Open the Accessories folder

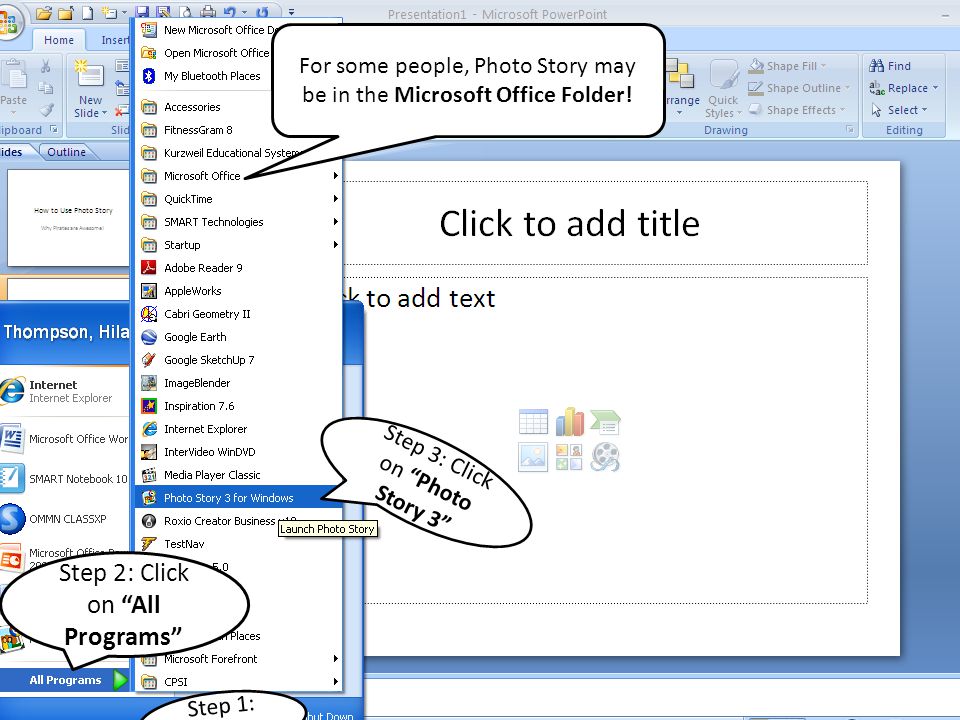click(x=203, y=107)
